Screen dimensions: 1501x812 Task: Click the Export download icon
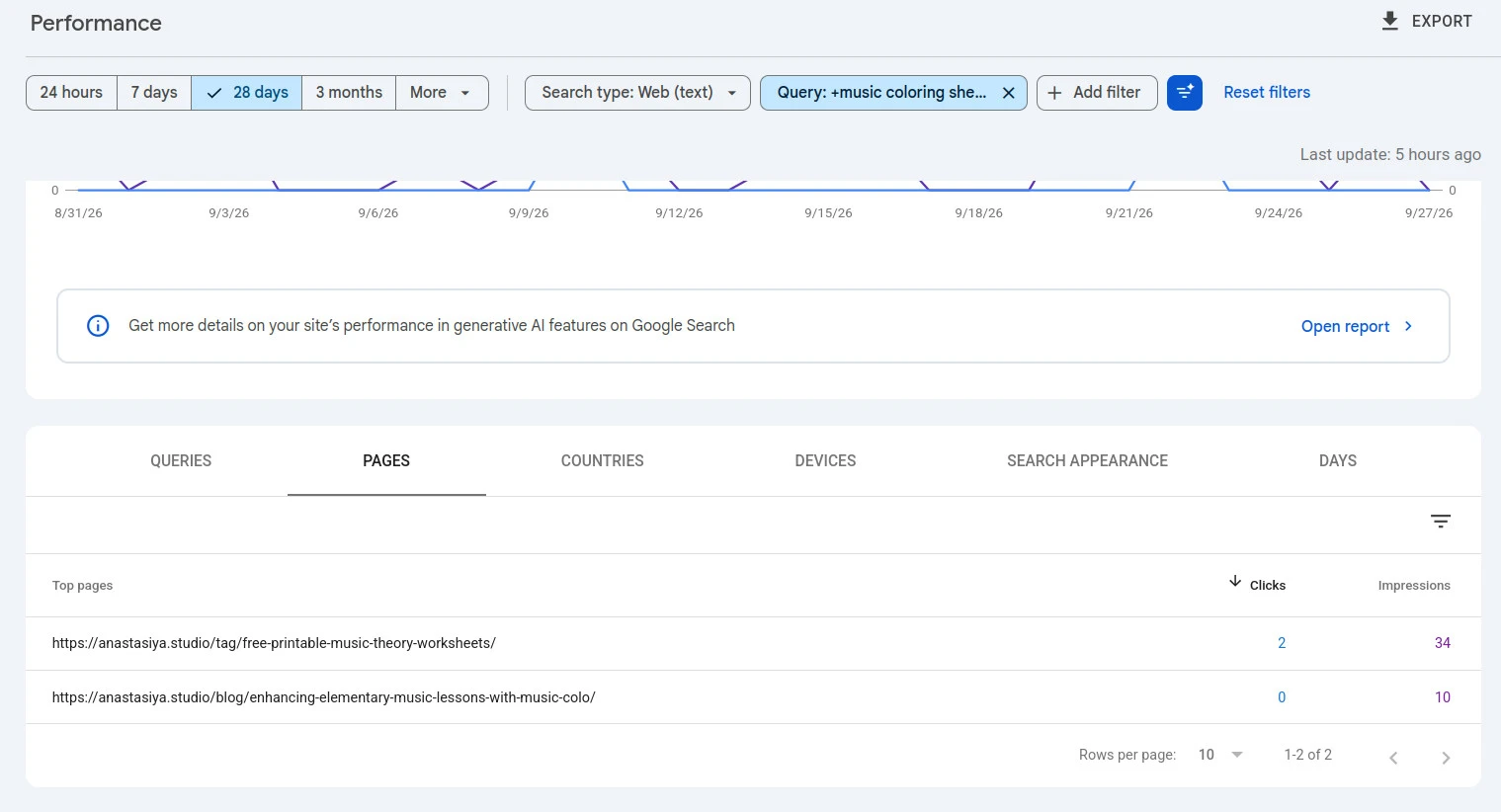click(1389, 21)
